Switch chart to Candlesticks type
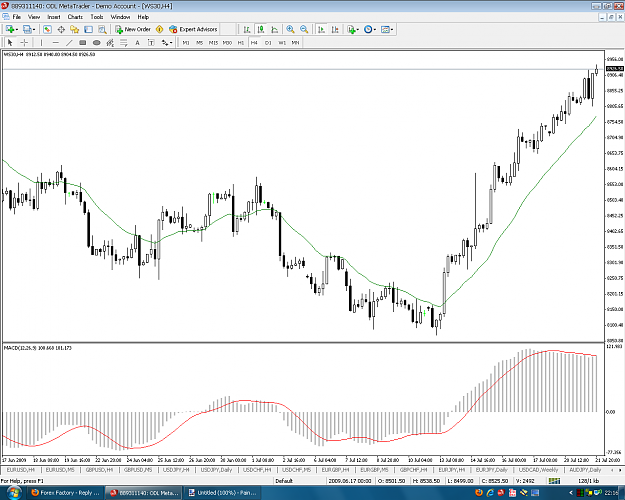This screenshot has width=625, height=500. point(261,29)
